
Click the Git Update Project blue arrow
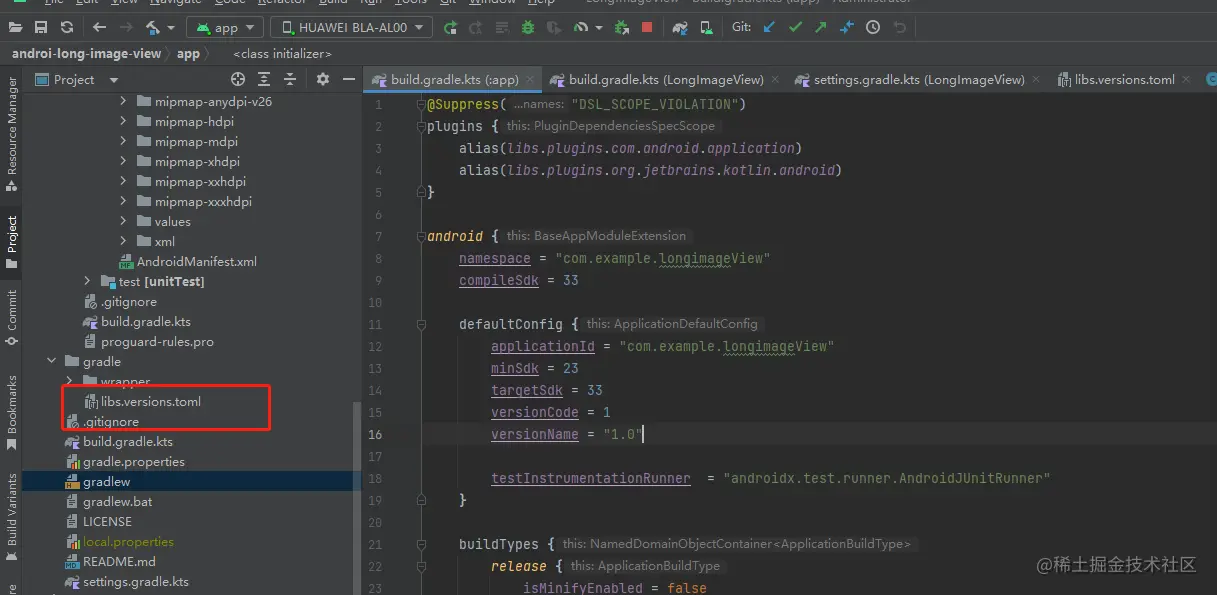(x=769, y=28)
